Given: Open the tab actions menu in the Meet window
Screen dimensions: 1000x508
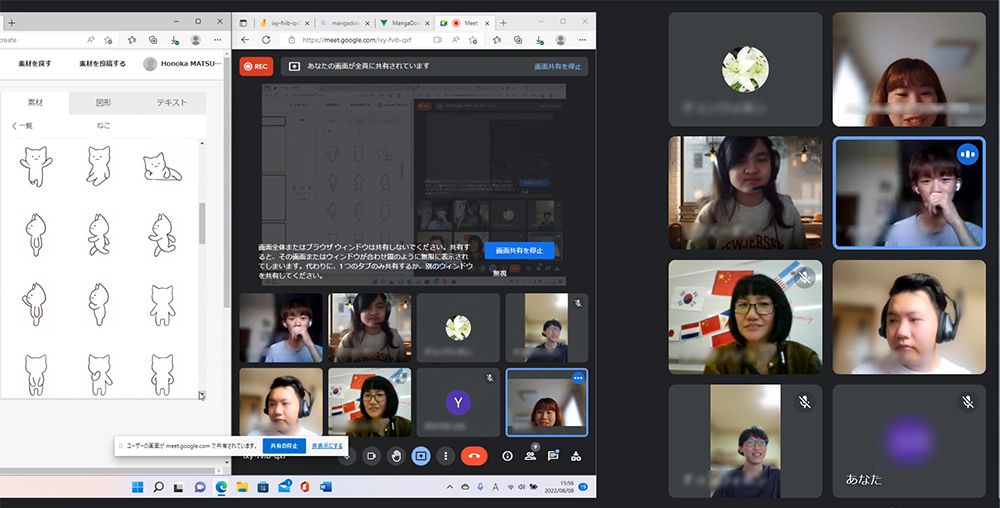Looking at the screenshot, I should pos(243,23).
